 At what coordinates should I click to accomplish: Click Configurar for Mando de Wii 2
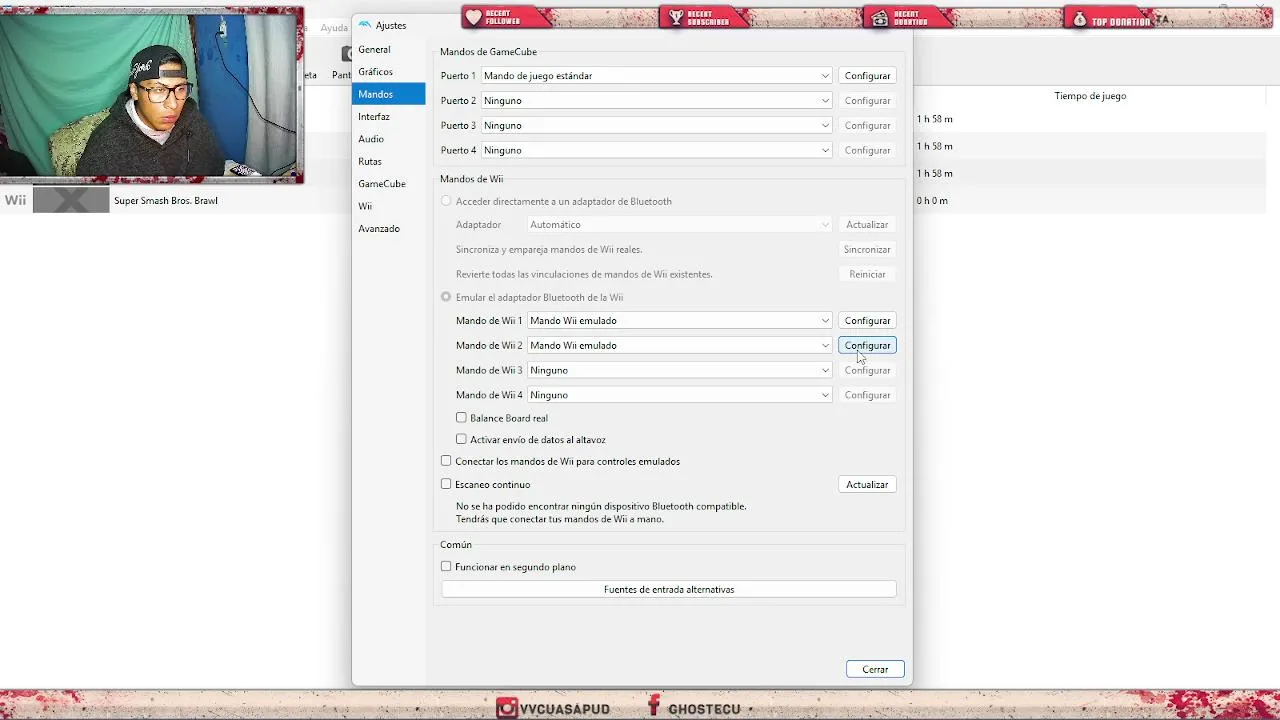click(x=867, y=346)
